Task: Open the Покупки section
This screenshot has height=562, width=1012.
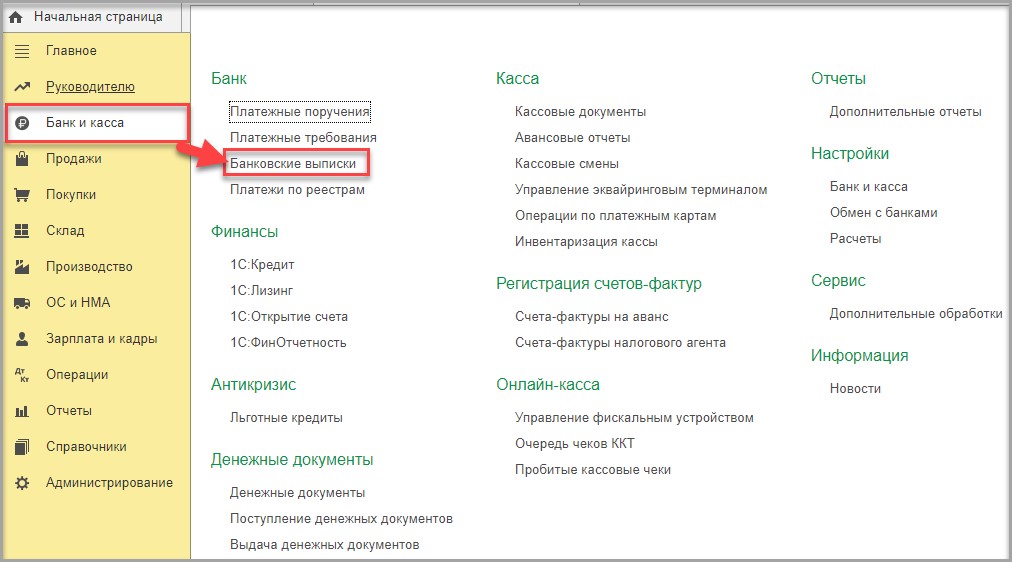Action: pyautogui.click(x=71, y=195)
